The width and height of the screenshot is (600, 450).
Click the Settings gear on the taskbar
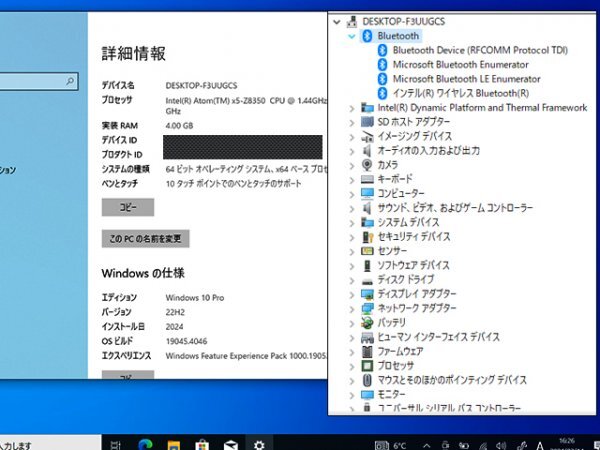tap(259, 445)
